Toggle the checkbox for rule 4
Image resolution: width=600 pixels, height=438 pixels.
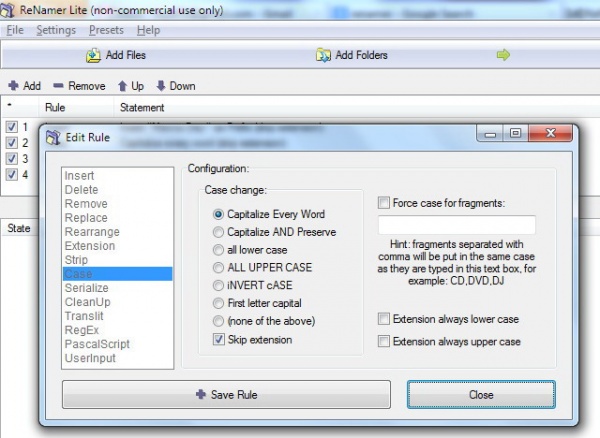click(12, 175)
